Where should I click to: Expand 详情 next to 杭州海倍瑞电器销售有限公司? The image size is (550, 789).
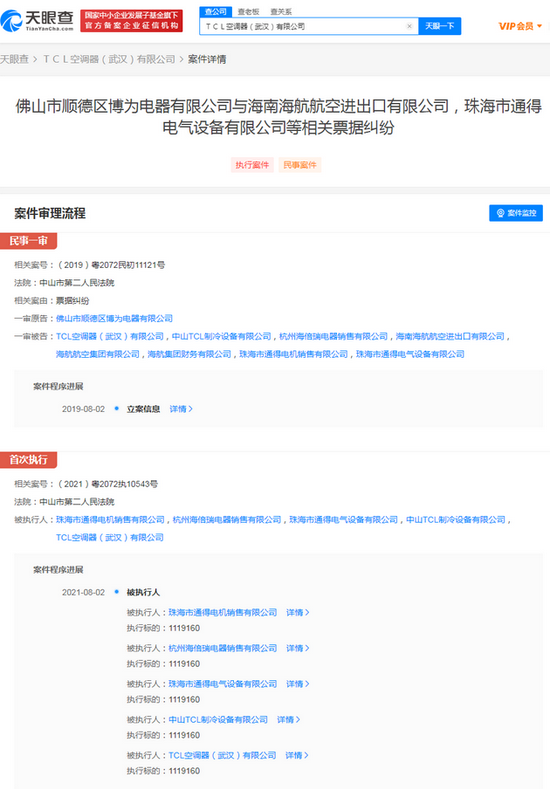tap(298, 648)
